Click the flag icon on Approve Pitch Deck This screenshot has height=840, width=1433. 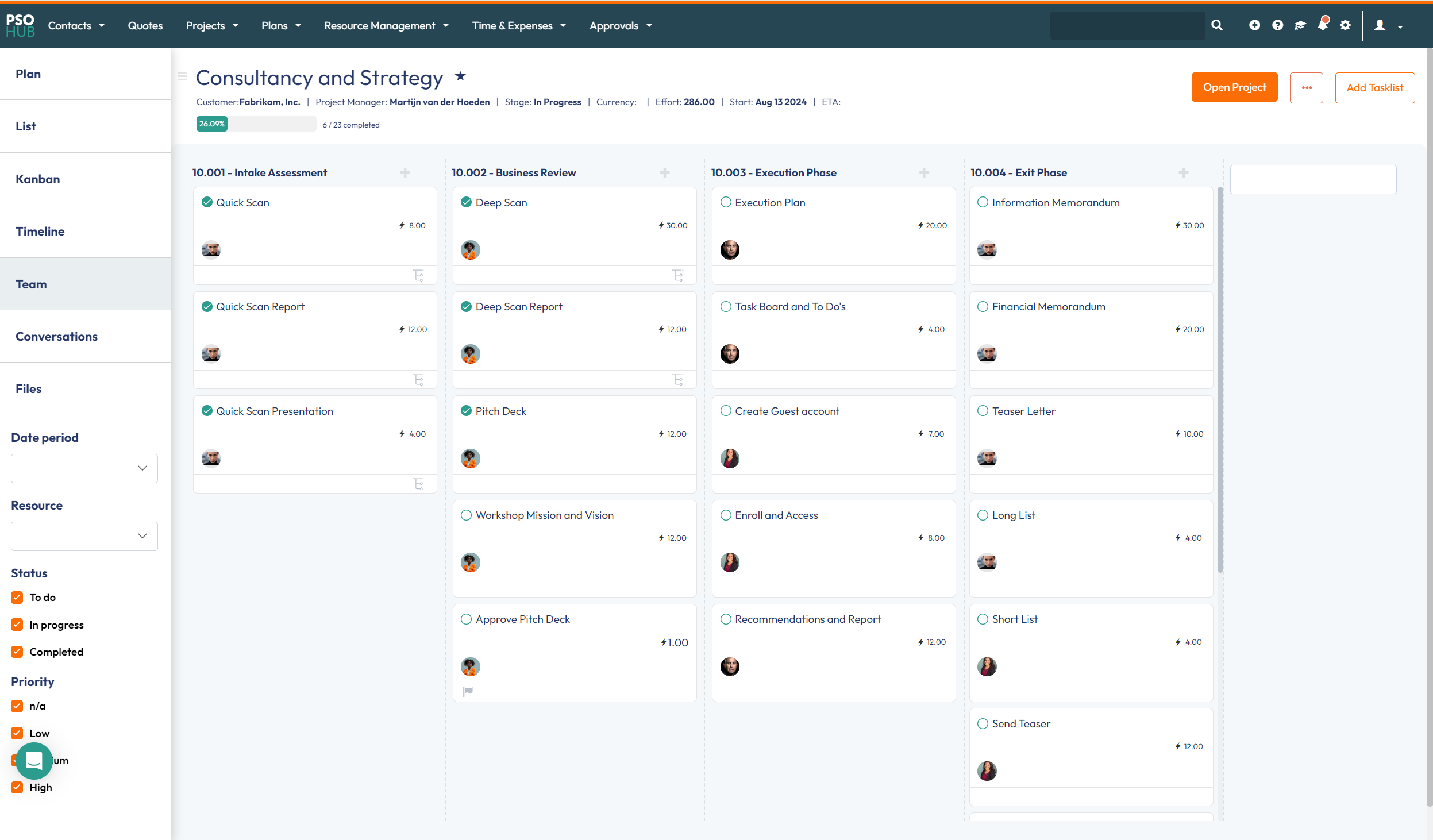(468, 691)
